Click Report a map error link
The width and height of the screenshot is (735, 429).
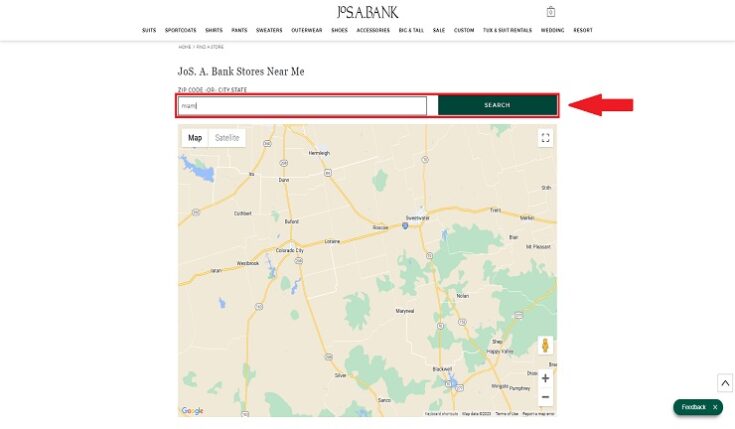(538, 414)
